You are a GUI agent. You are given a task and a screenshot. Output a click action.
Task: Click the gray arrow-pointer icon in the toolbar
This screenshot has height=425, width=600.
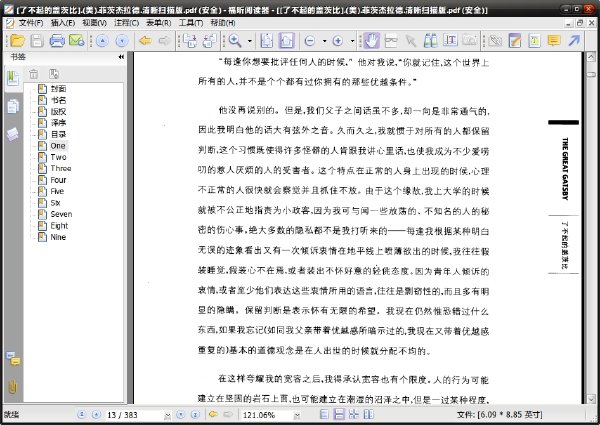[411, 40]
